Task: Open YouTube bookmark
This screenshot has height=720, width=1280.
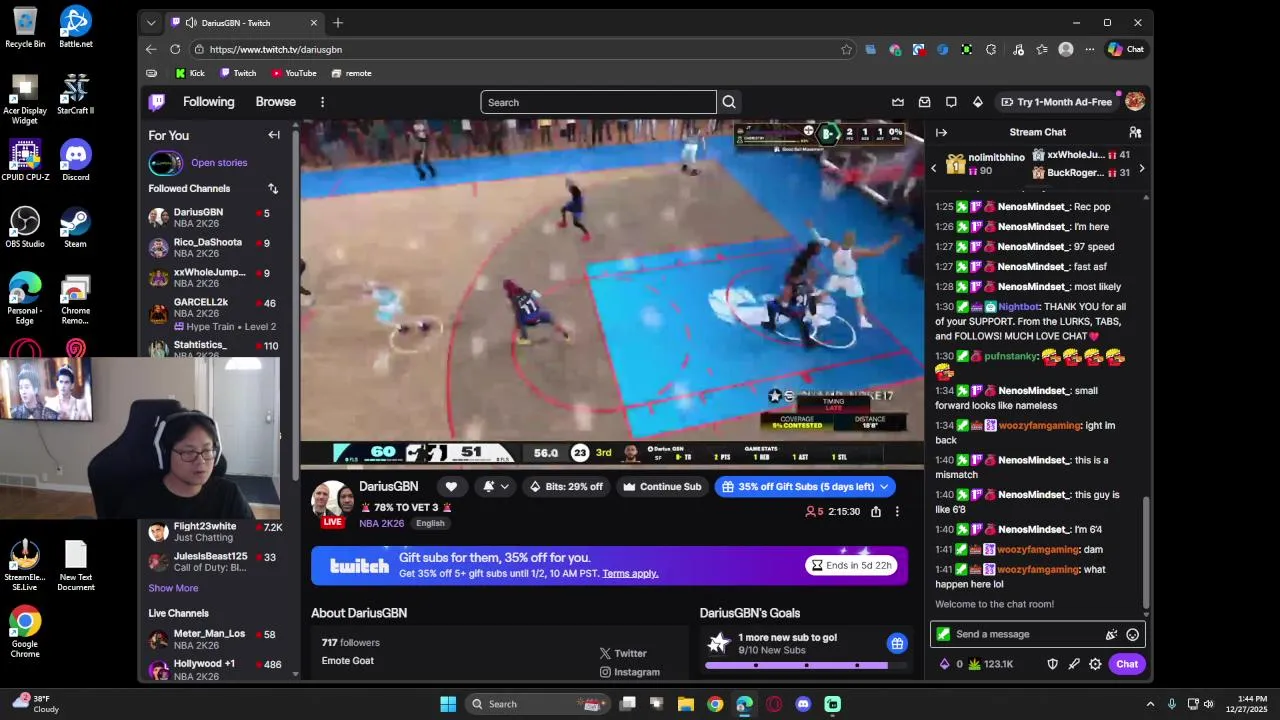Action: 293,73
